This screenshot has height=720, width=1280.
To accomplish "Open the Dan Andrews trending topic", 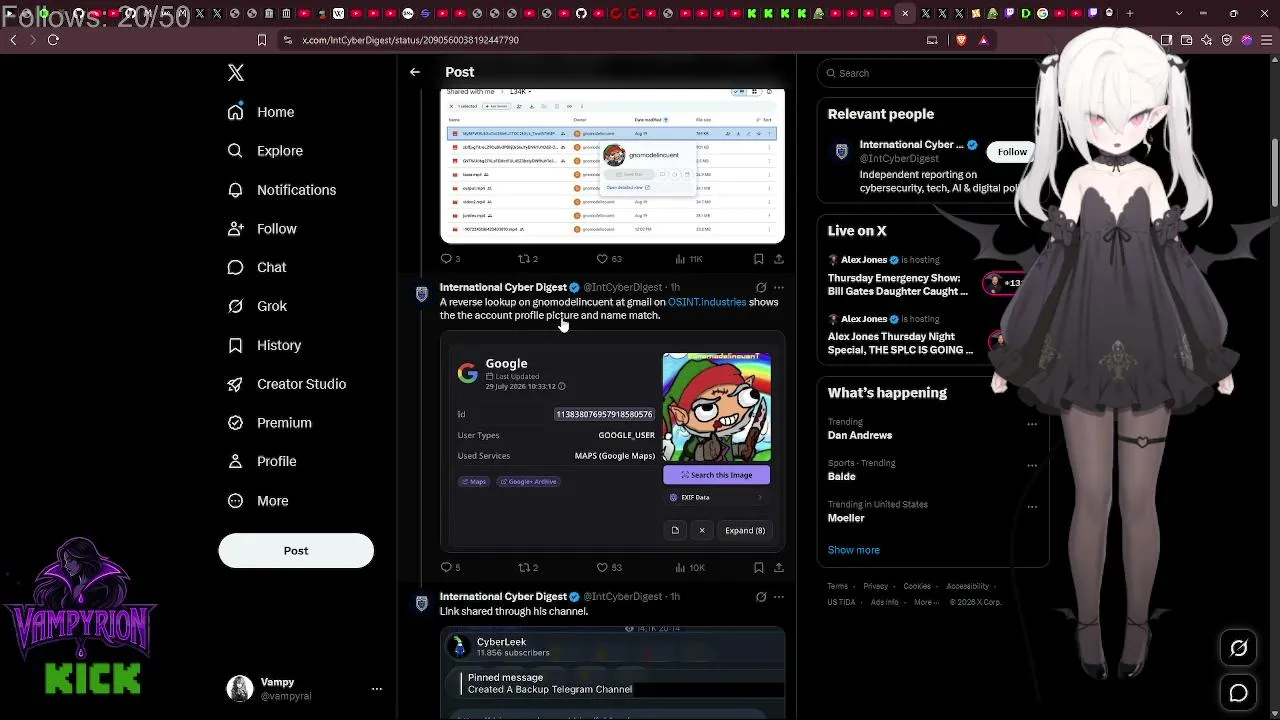I will (x=860, y=436).
